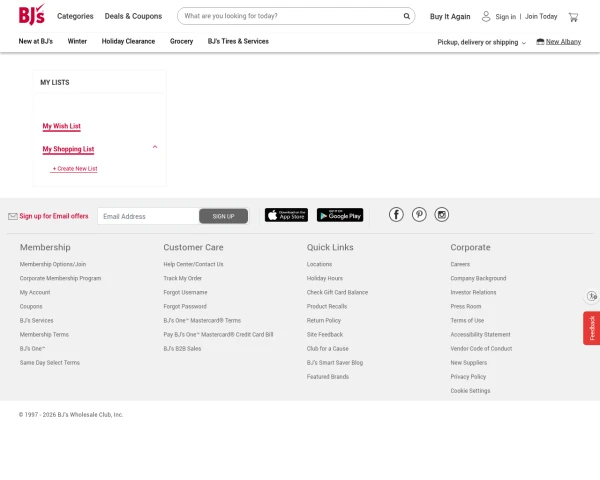Screen dimensions: 600x480
Task: Open Holiday Clearance section
Action: tap(128, 41)
